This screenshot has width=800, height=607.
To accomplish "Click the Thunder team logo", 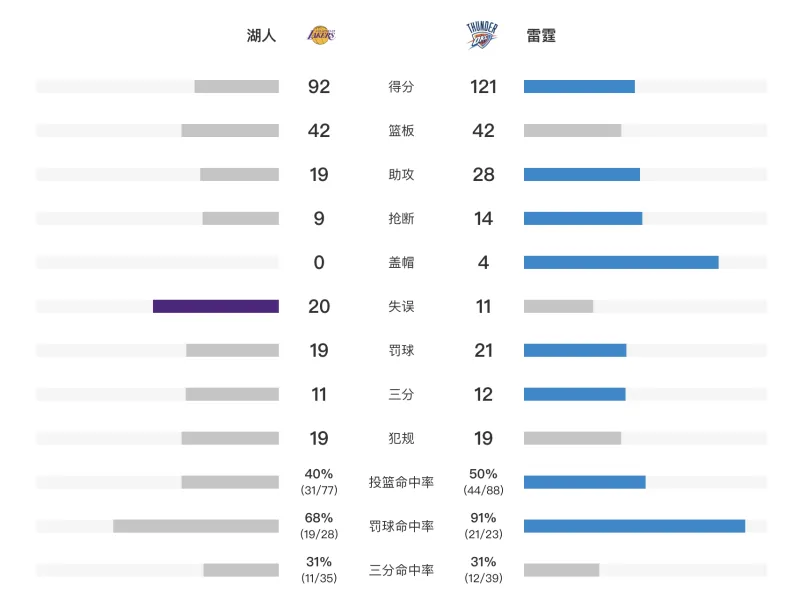I will point(481,36).
